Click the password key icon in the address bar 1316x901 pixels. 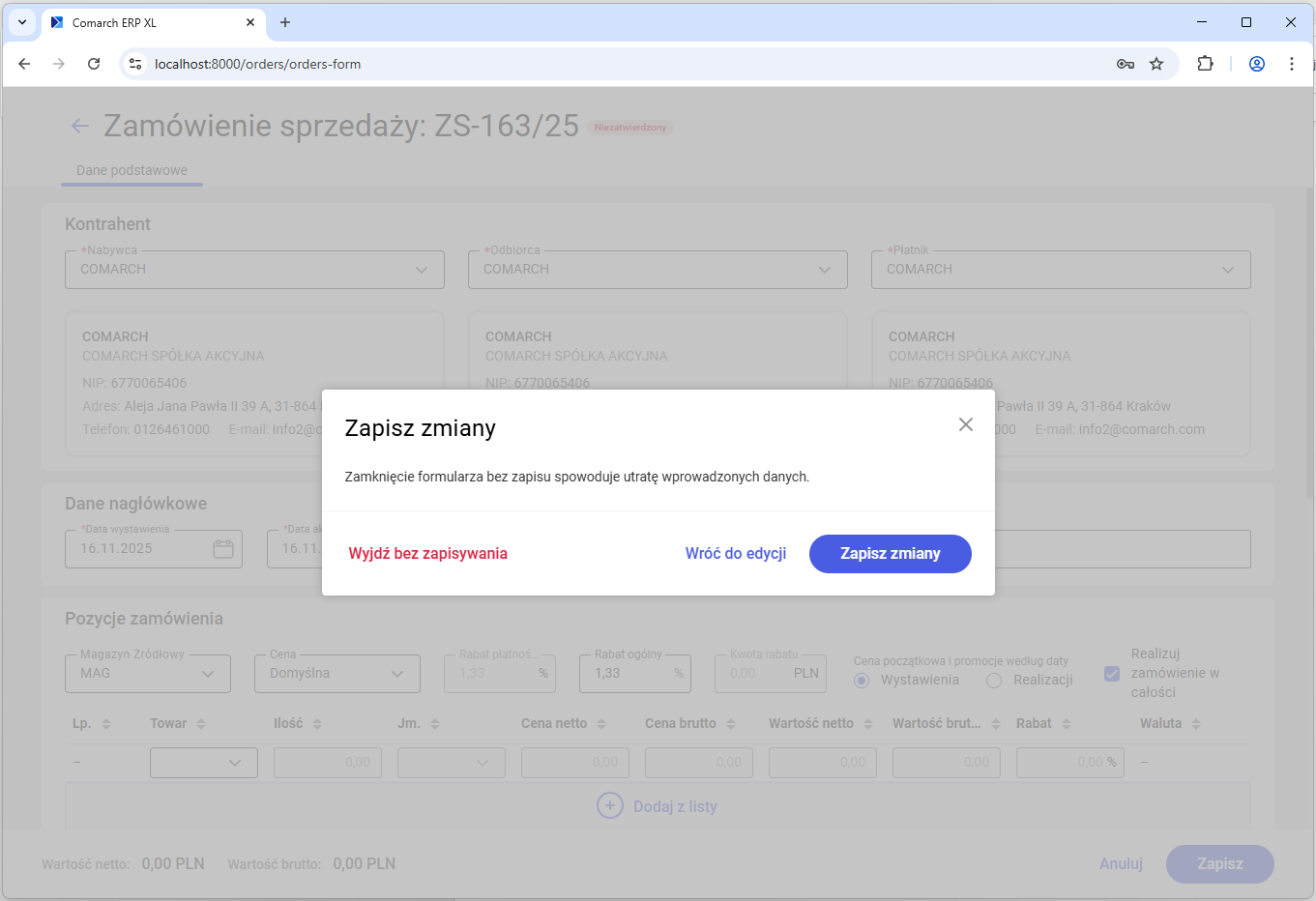[x=1125, y=64]
